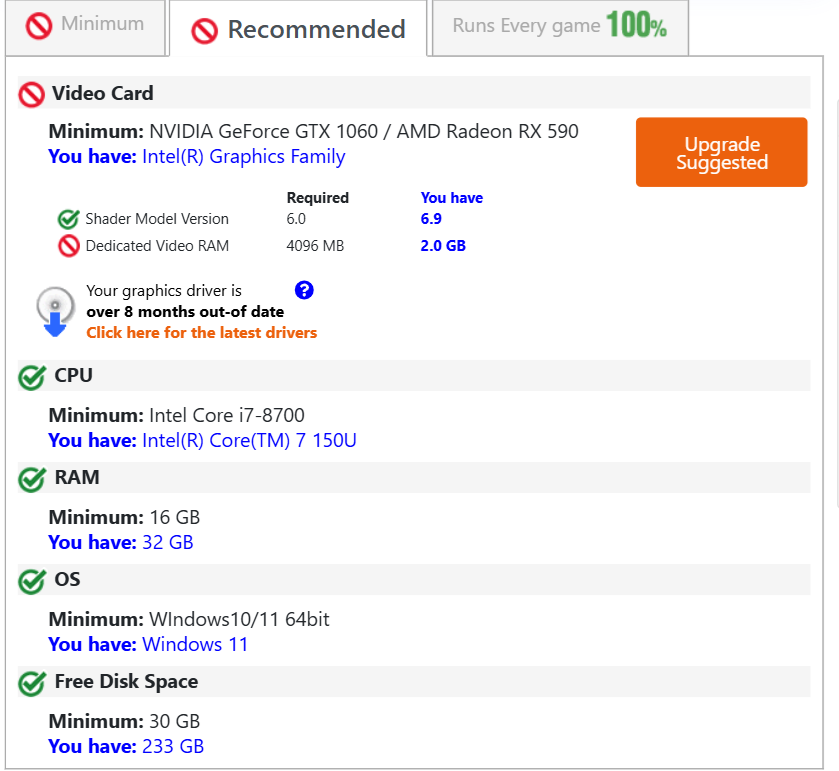The image size is (839, 771).
Task: Select the Recommended tab
Action: tap(298, 28)
